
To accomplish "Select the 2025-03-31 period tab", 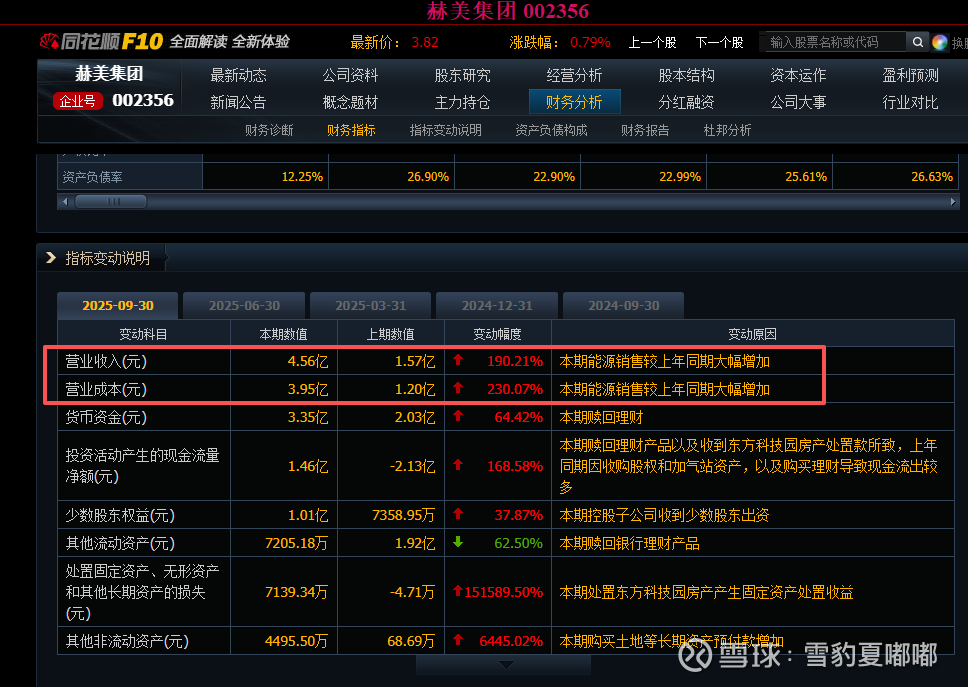I will pyautogui.click(x=370, y=306).
